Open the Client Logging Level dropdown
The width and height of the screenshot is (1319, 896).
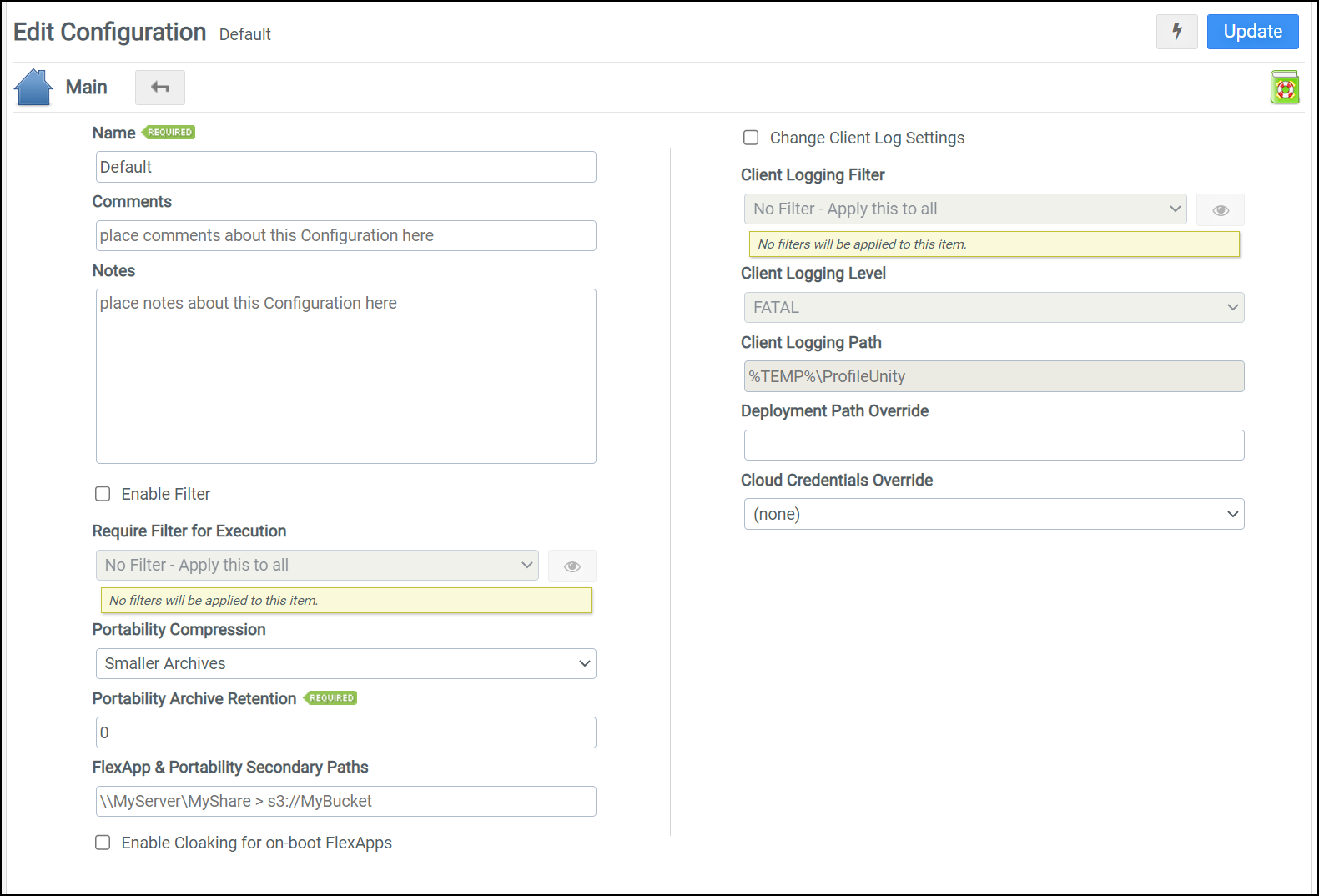point(994,308)
